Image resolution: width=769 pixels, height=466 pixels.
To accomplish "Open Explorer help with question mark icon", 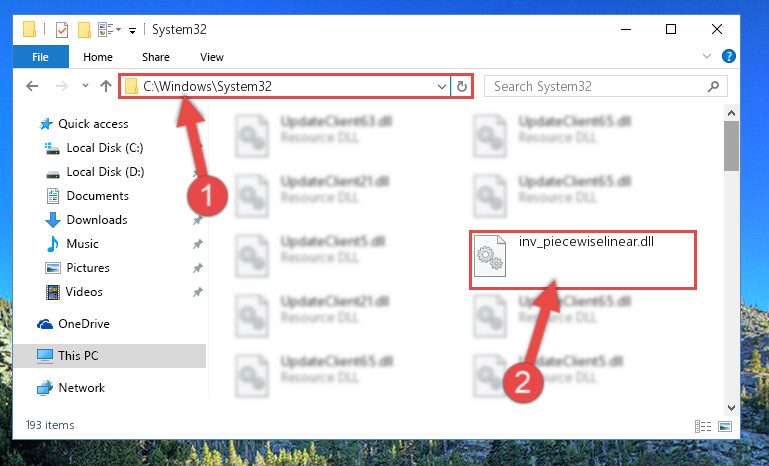I will (728, 56).
